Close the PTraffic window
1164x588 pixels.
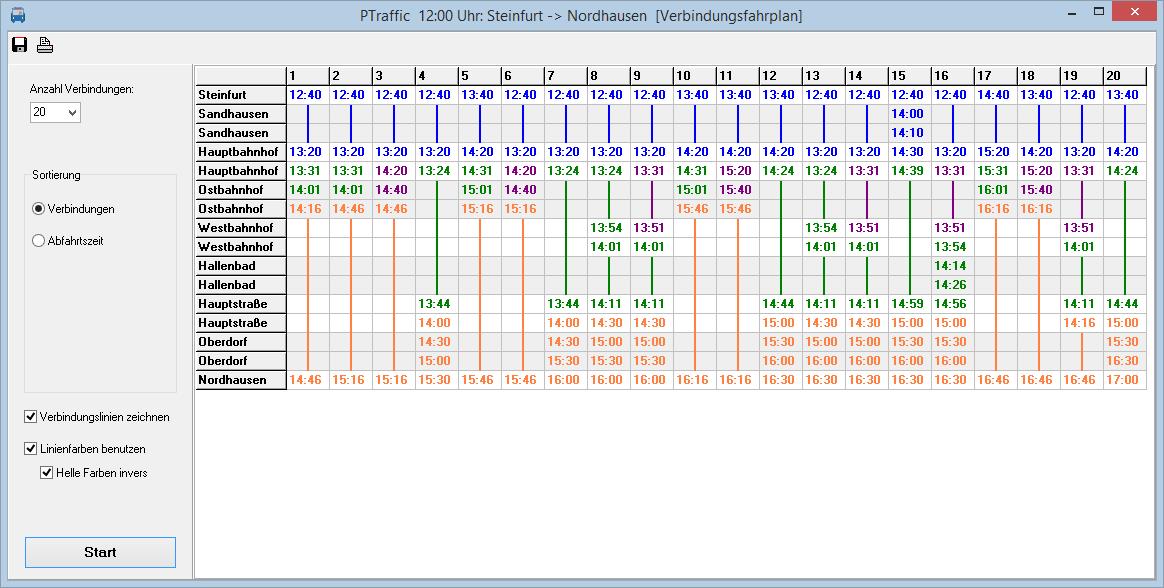1135,11
